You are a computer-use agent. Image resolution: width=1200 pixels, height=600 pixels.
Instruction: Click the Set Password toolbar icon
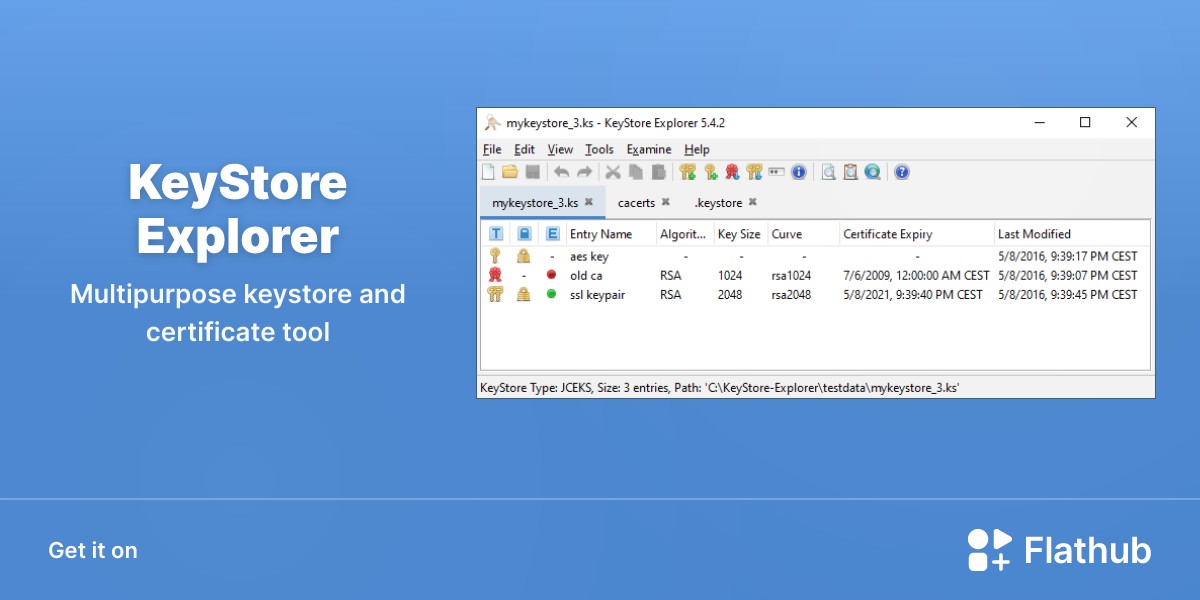pyautogui.click(x=776, y=172)
